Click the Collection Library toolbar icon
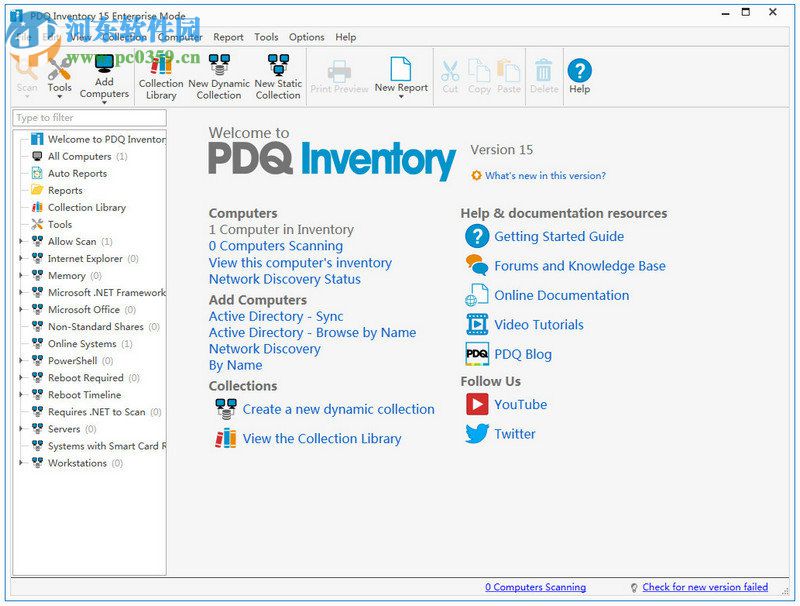The width and height of the screenshot is (800, 606). (160, 72)
